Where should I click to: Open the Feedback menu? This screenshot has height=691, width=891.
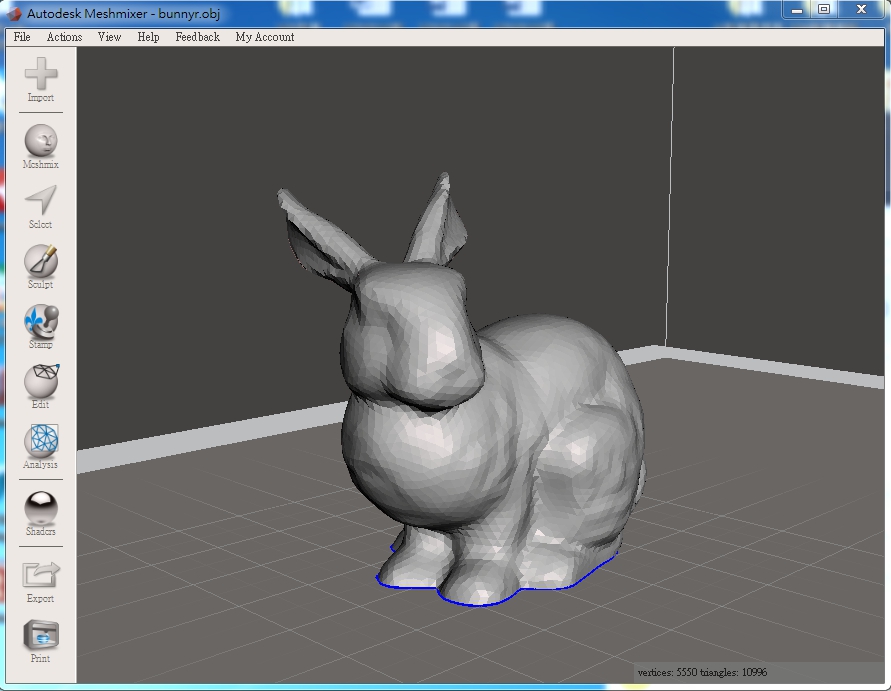click(x=197, y=37)
